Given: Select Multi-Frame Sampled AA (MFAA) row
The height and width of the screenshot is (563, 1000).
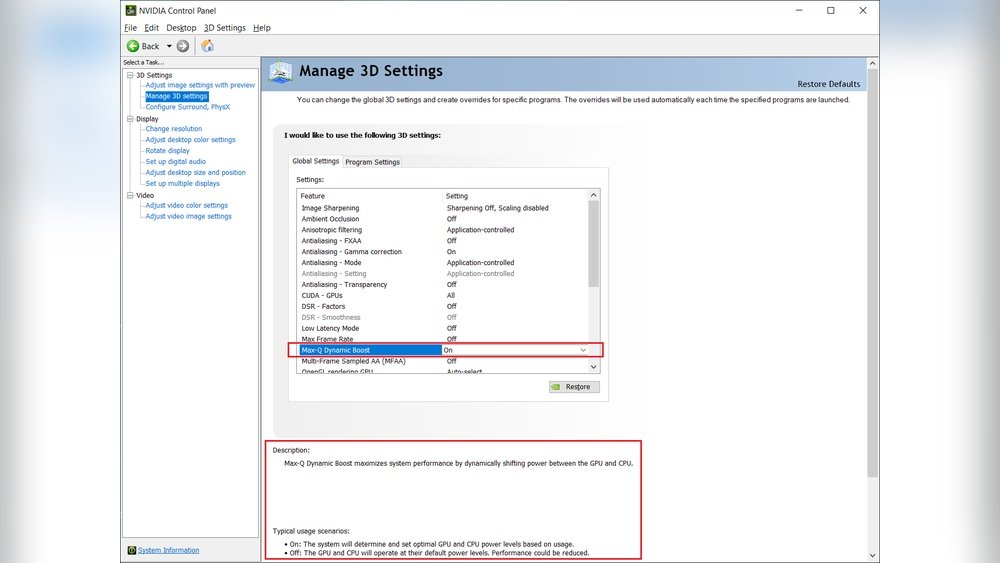Looking at the screenshot, I should coord(443,361).
